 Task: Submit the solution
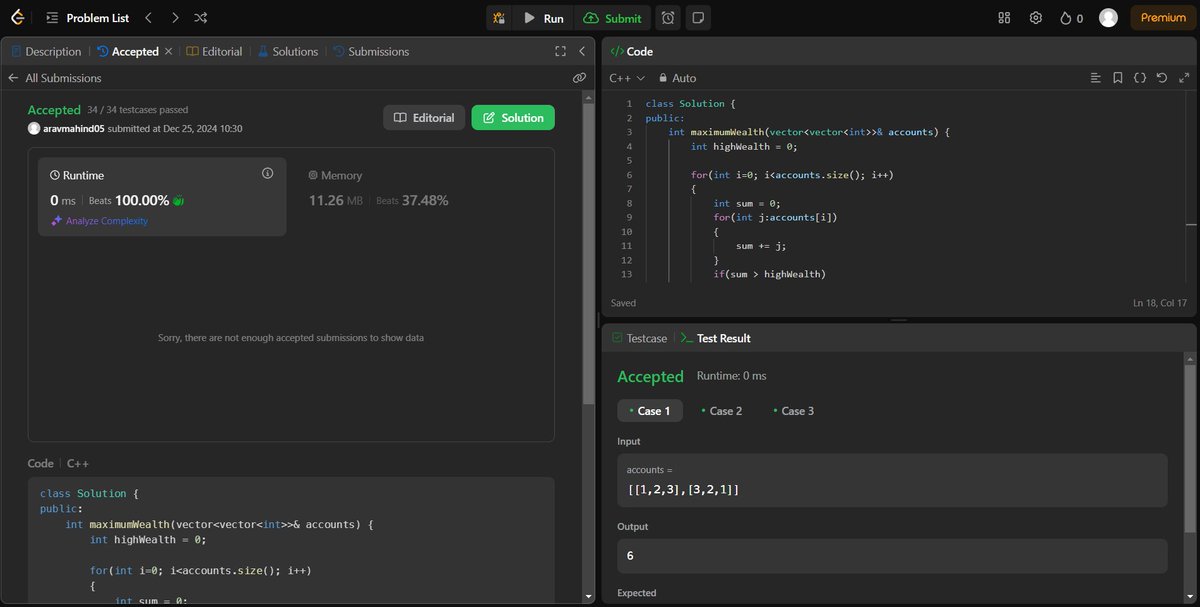(613, 17)
